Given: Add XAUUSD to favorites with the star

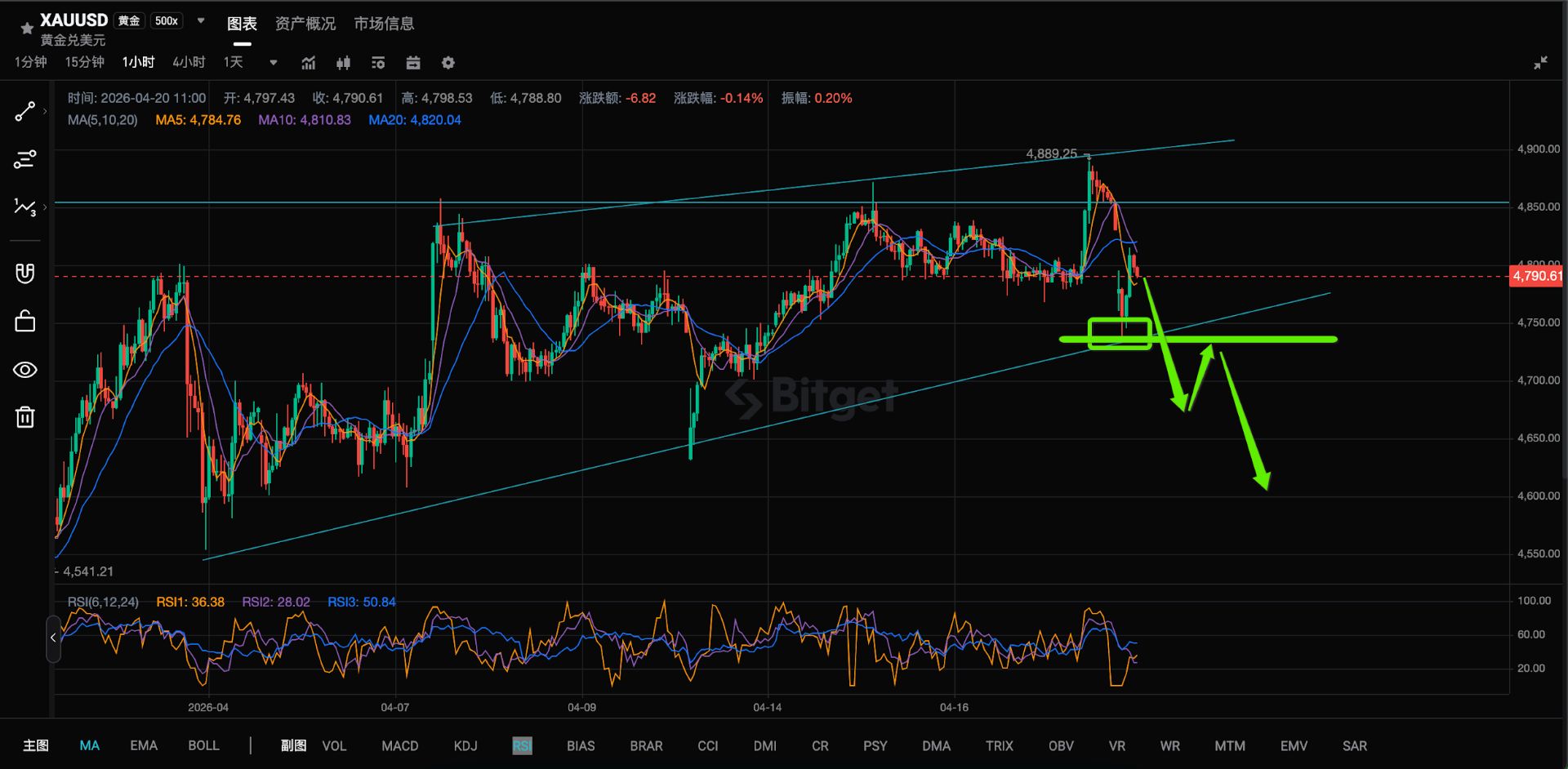Looking at the screenshot, I should [x=26, y=29].
